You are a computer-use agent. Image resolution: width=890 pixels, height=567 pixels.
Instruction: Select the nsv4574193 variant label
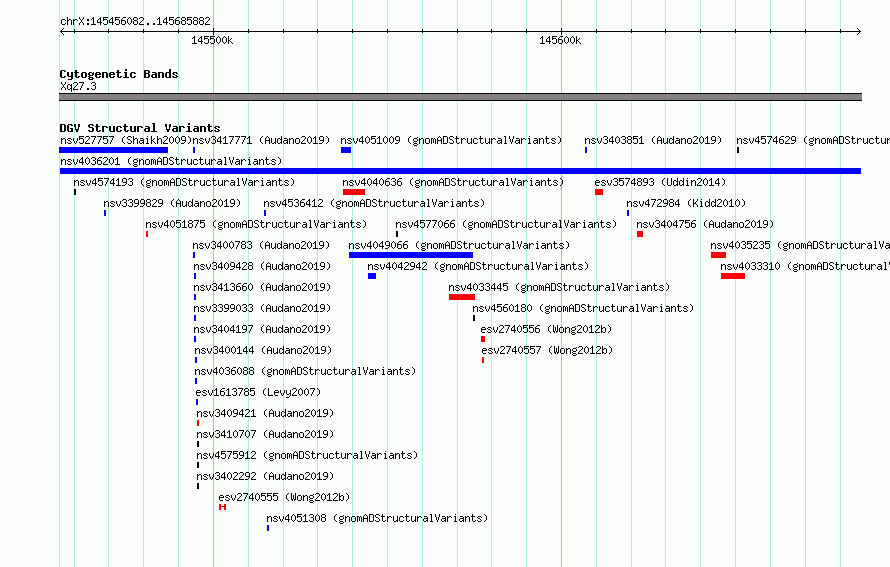184,182
